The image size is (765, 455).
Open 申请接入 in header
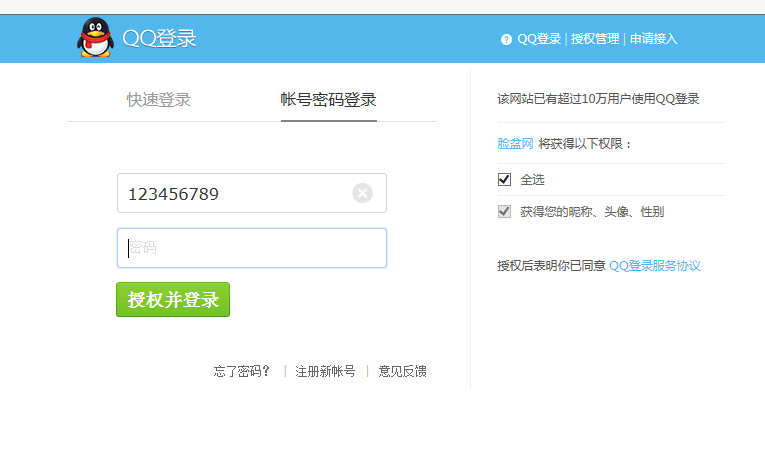point(653,39)
